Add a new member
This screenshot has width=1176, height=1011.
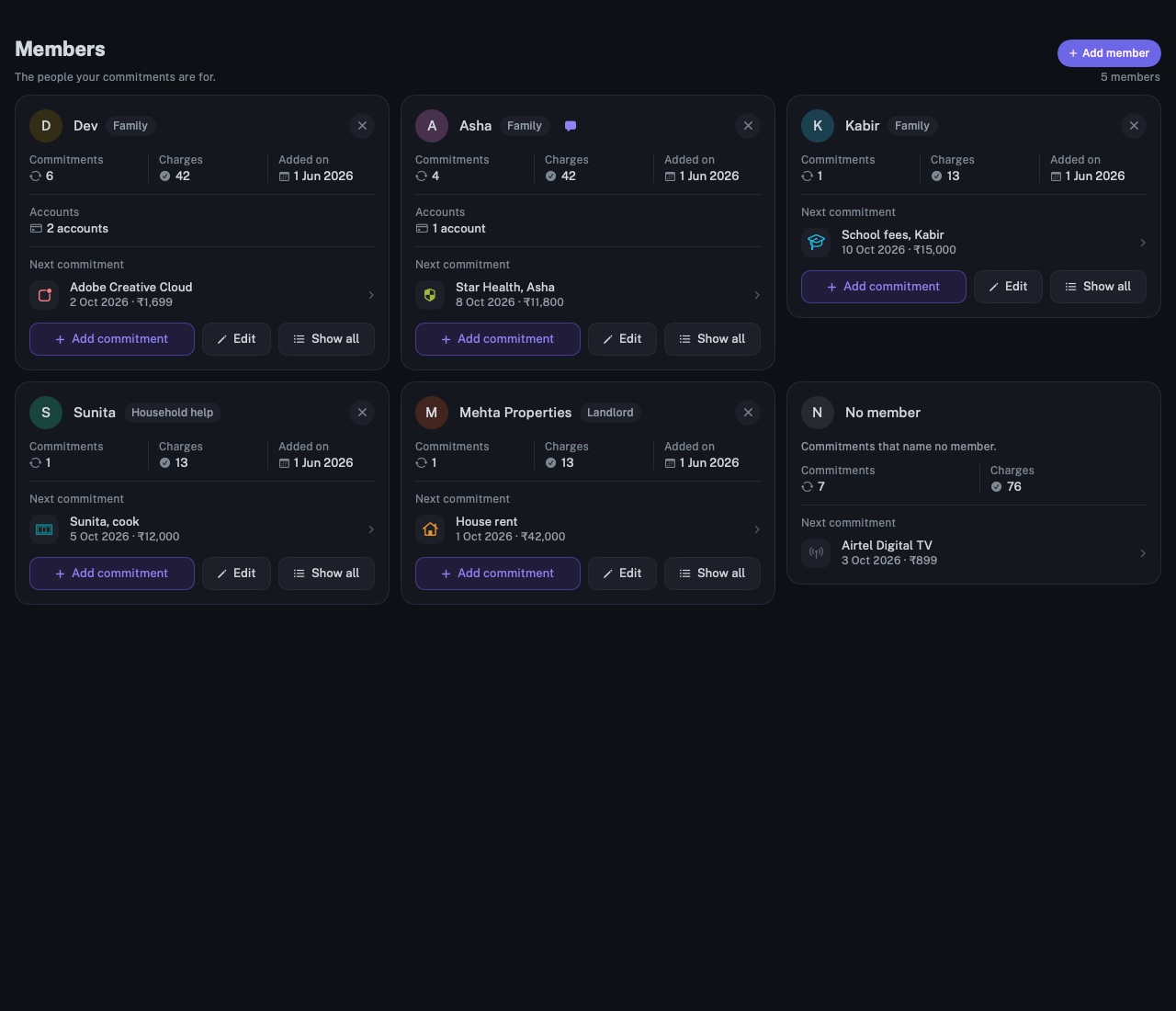(x=1109, y=53)
